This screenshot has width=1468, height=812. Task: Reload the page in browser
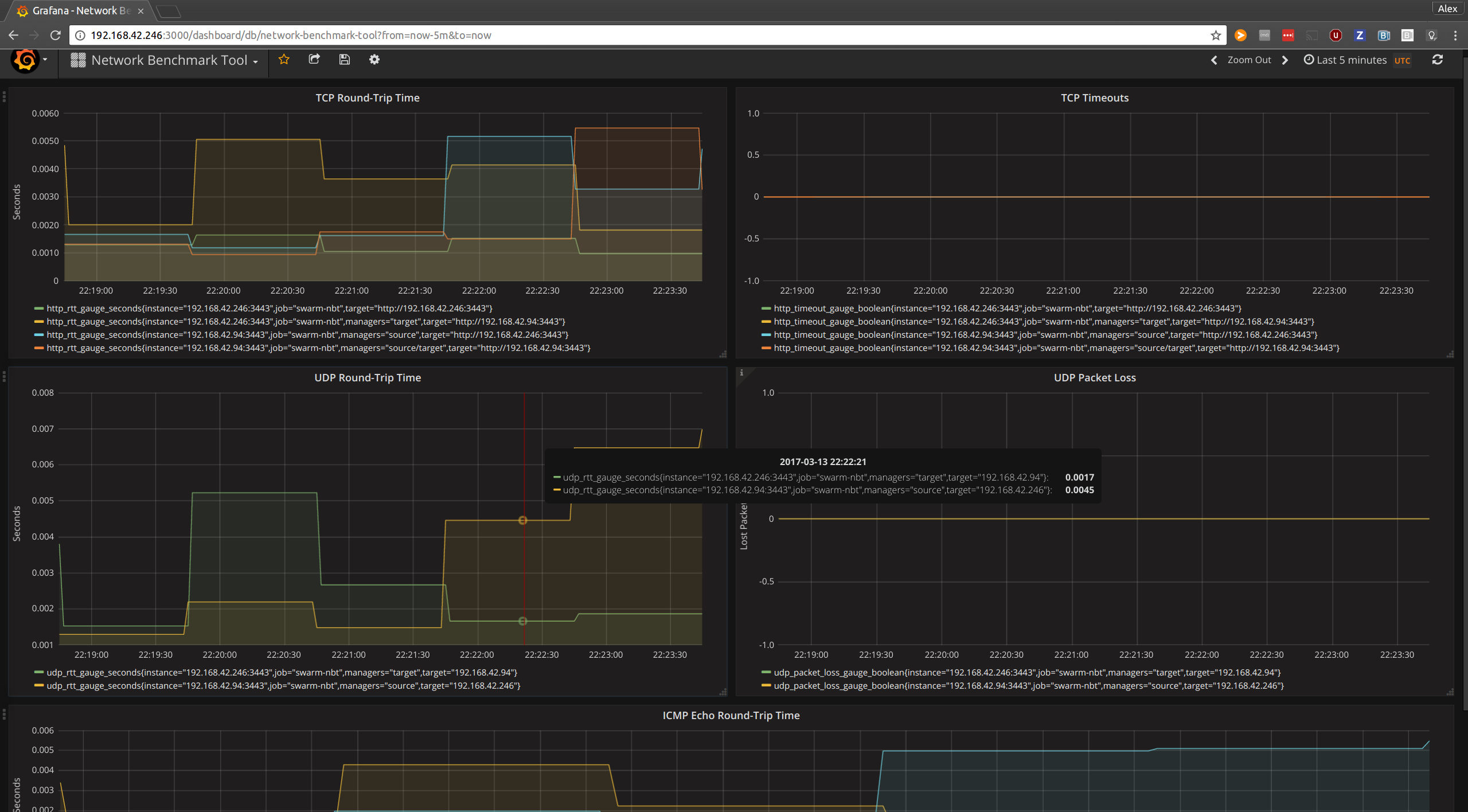(56, 36)
